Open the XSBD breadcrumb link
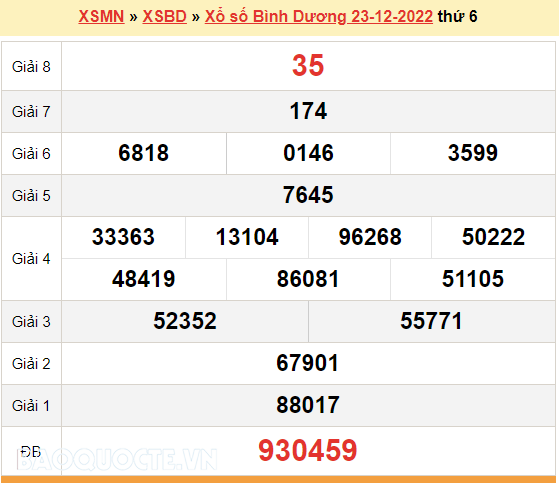The width and height of the screenshot is (559, 483). pyautogui.click(x=164, y=16)
